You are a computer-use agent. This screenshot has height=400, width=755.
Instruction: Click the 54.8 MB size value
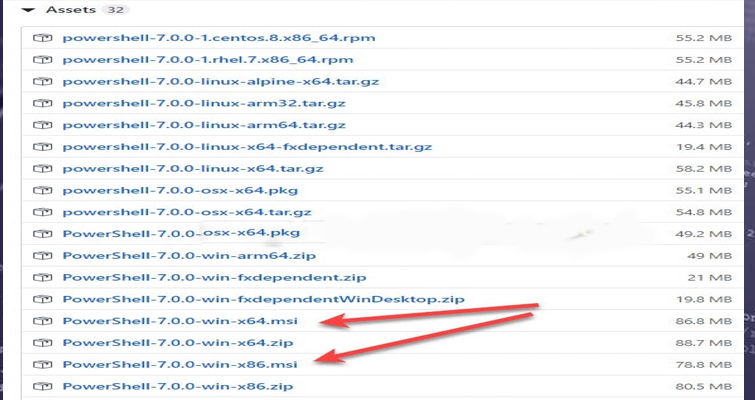(x=703, y=212)
